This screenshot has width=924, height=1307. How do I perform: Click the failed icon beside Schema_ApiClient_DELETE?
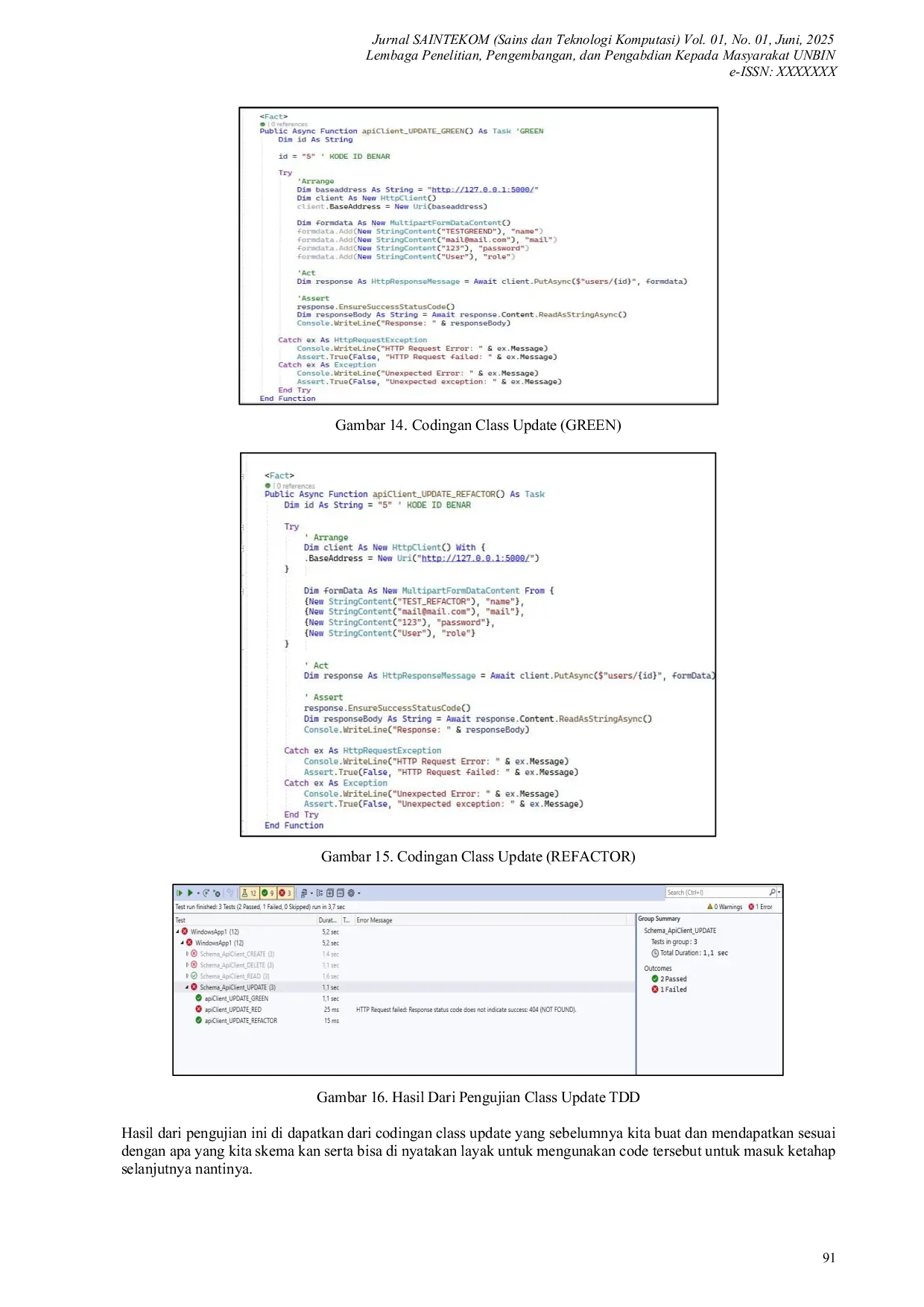pos(194,965)
